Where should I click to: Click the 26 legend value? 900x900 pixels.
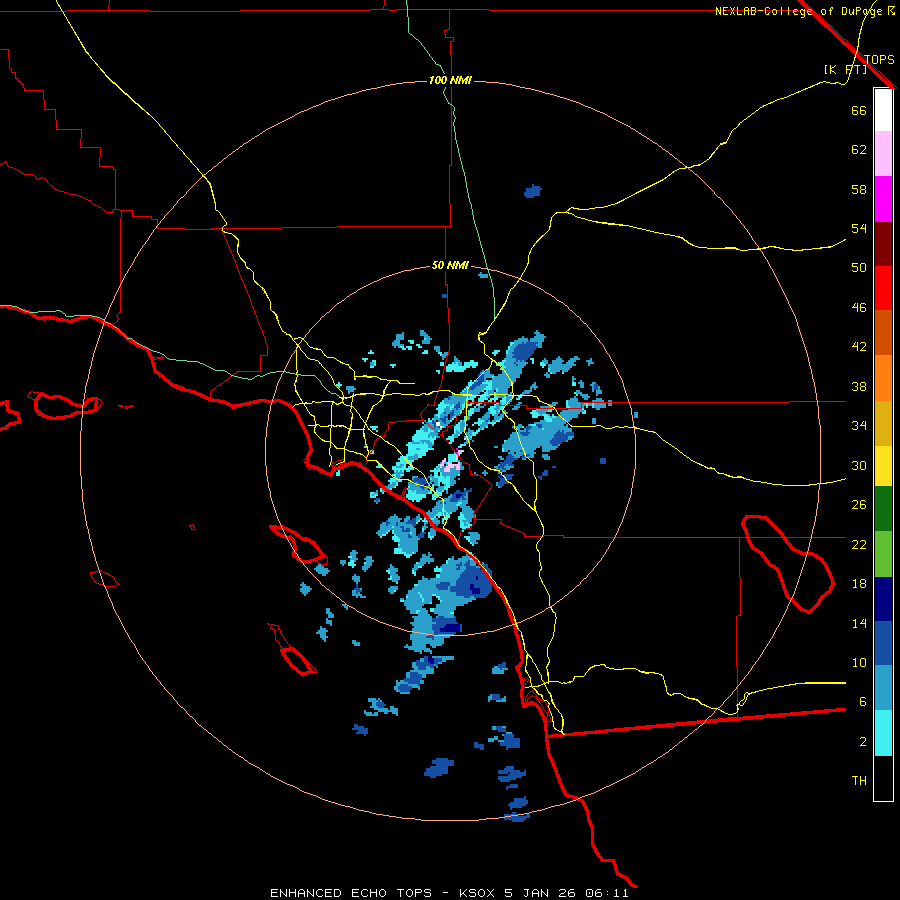pos(859,505)
